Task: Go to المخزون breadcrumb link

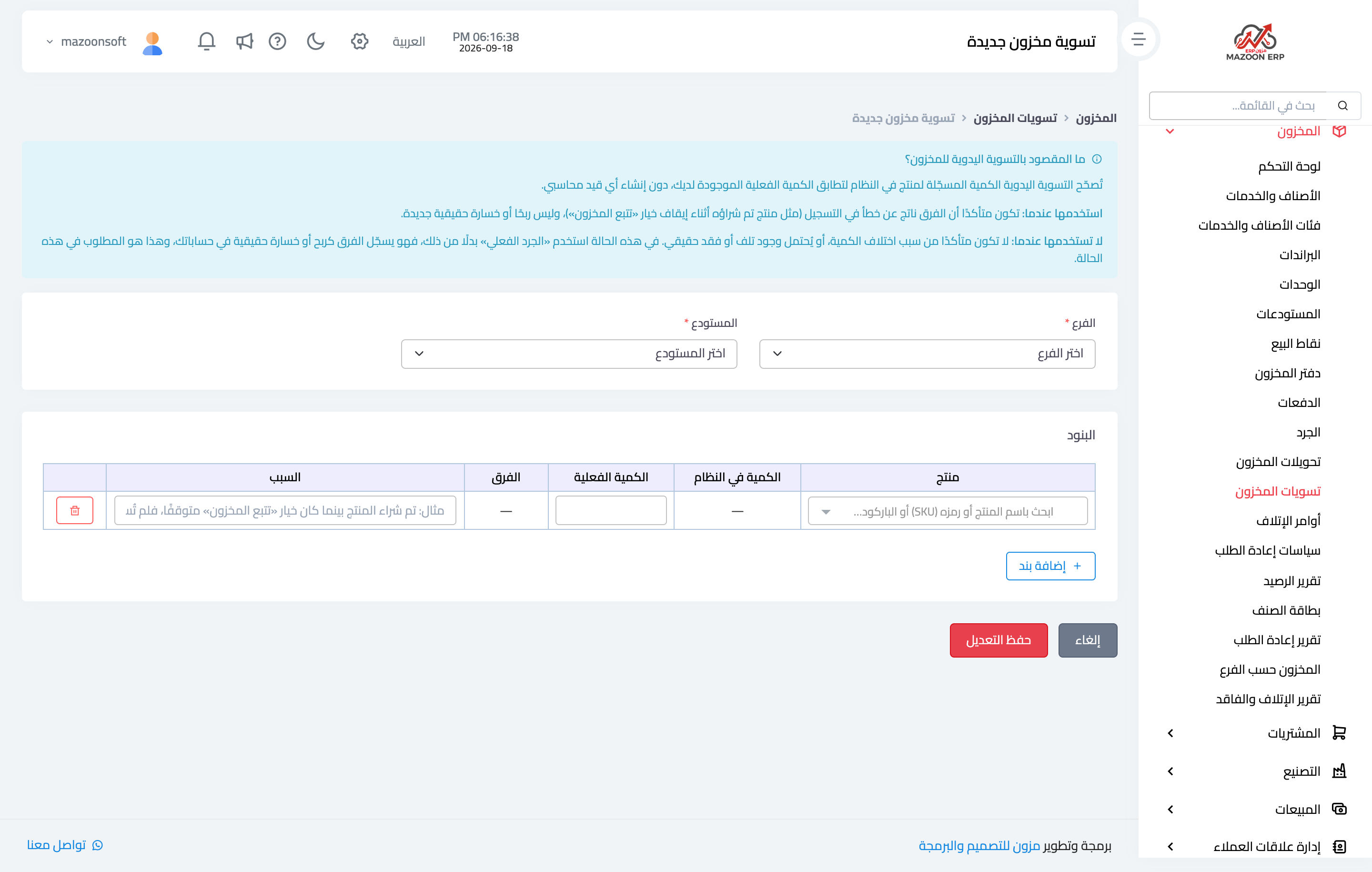Action: click(1096, 118)
